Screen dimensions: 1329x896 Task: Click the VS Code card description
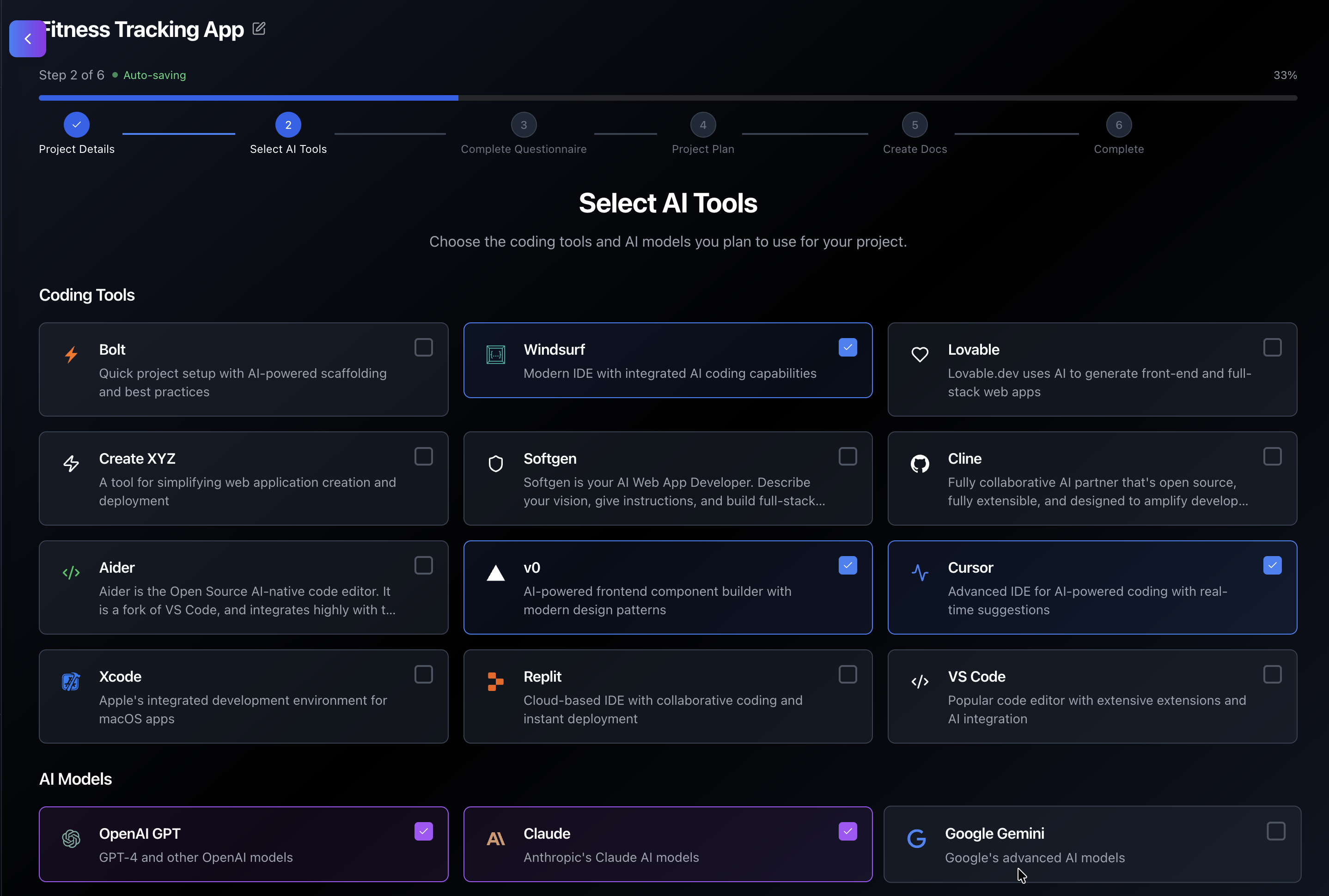tap(1097, 710)
